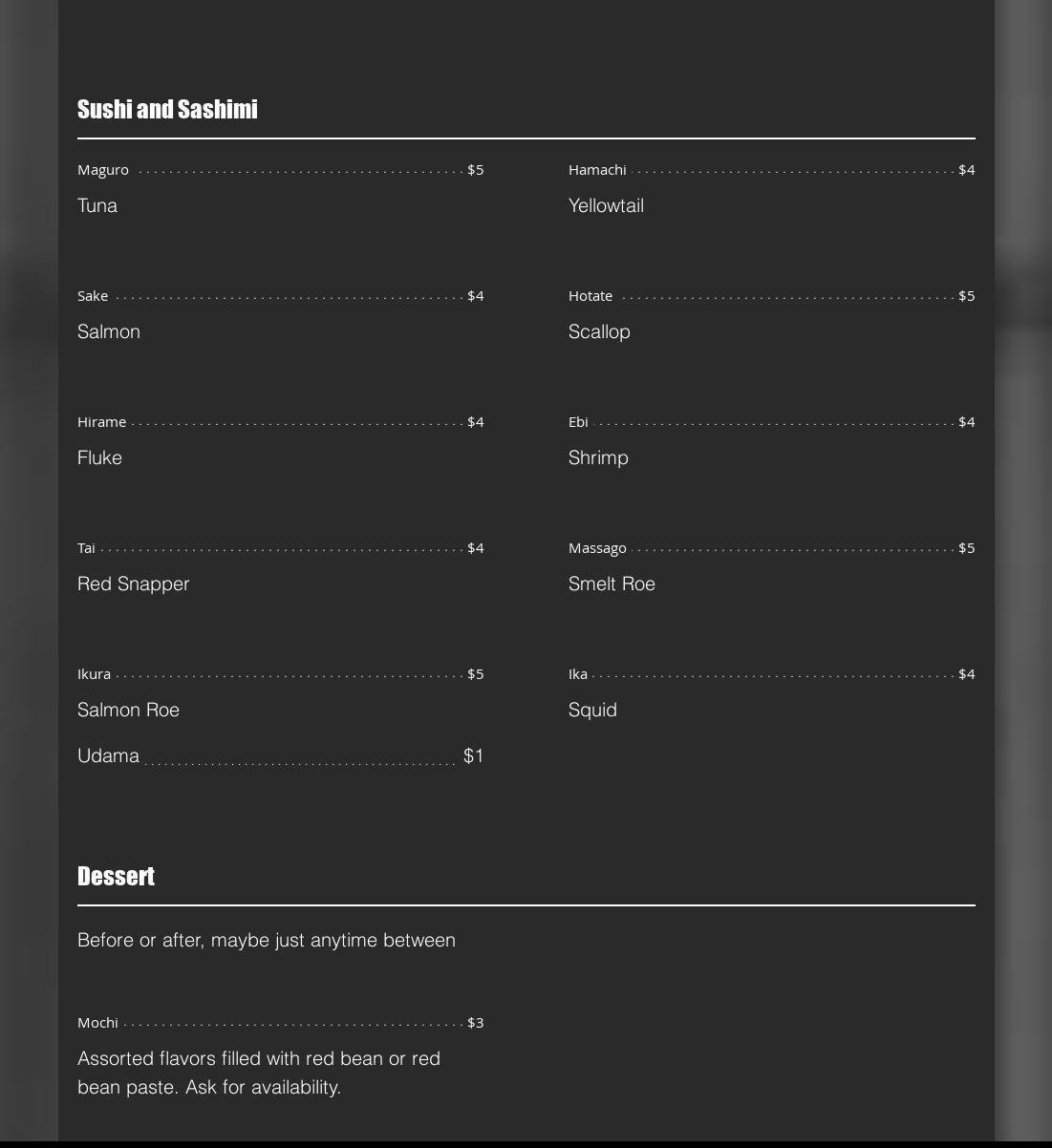Viewport: 1052px width, 1148px height.
Task: Click the Yellowtail description text
Action: point(606,206)
